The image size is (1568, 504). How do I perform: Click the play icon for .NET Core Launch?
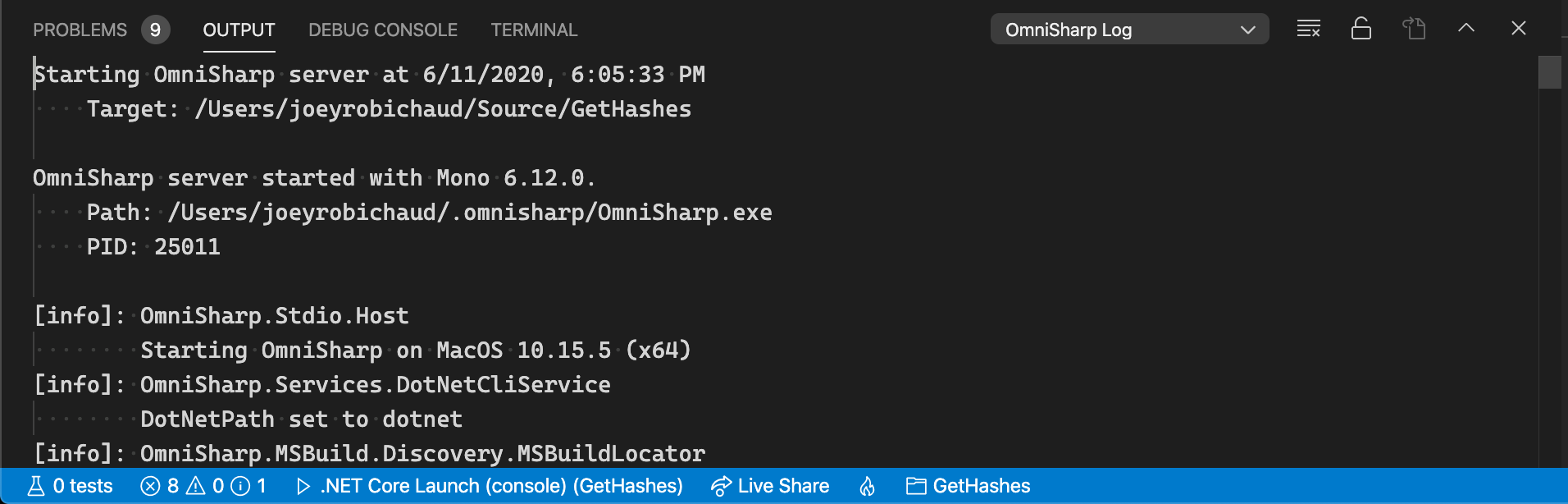(303, 485)
